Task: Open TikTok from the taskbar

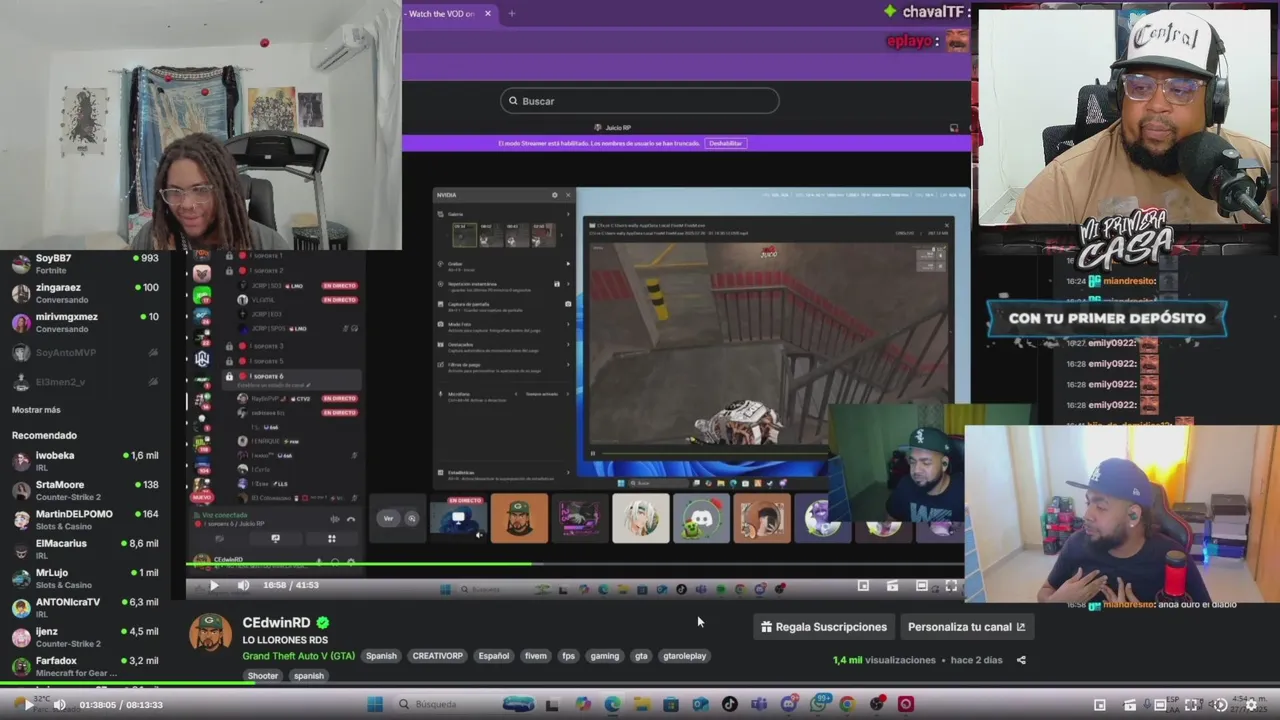Action: point(730,705)
